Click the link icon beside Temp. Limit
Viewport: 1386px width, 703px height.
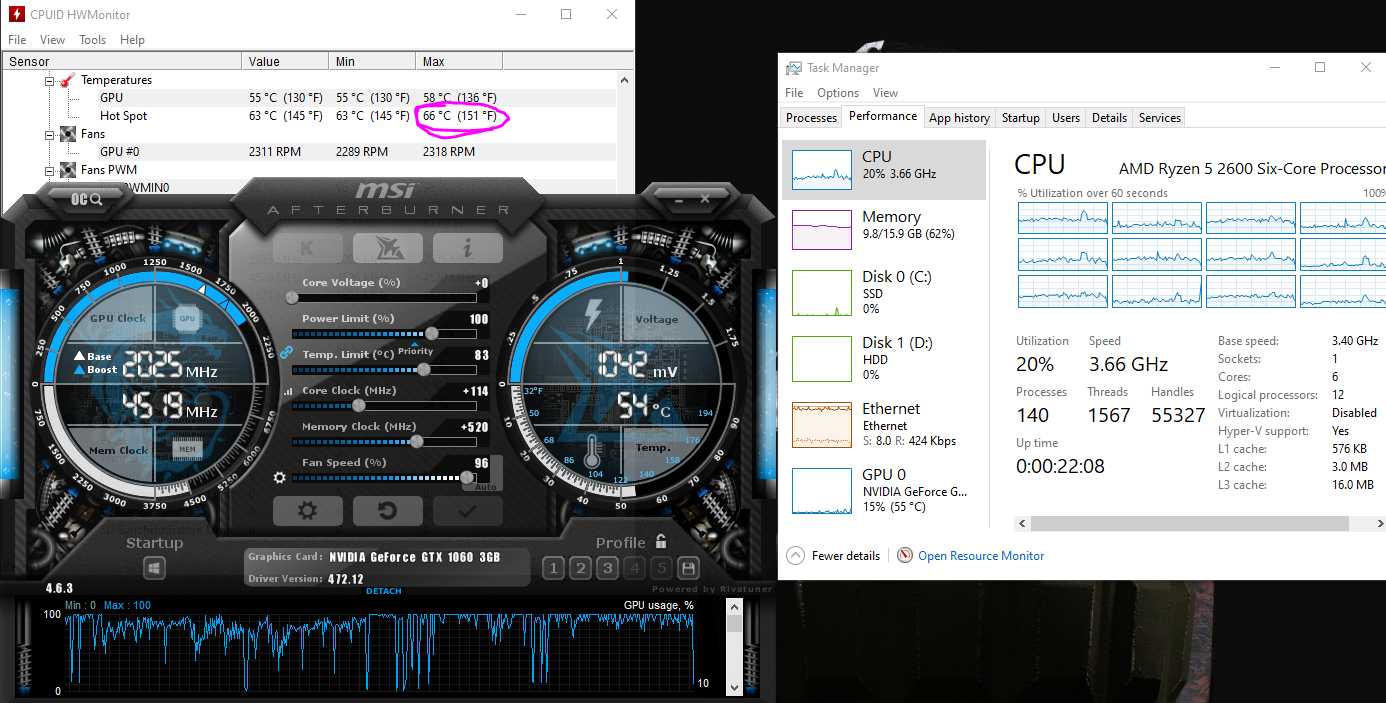pos(285,353)
